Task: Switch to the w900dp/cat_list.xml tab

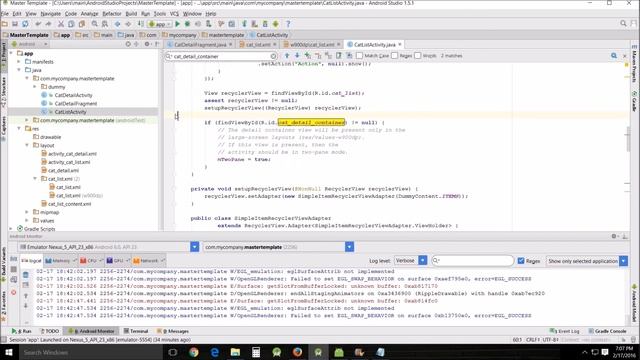Action: pyautogui.click(x=312, y=44)
